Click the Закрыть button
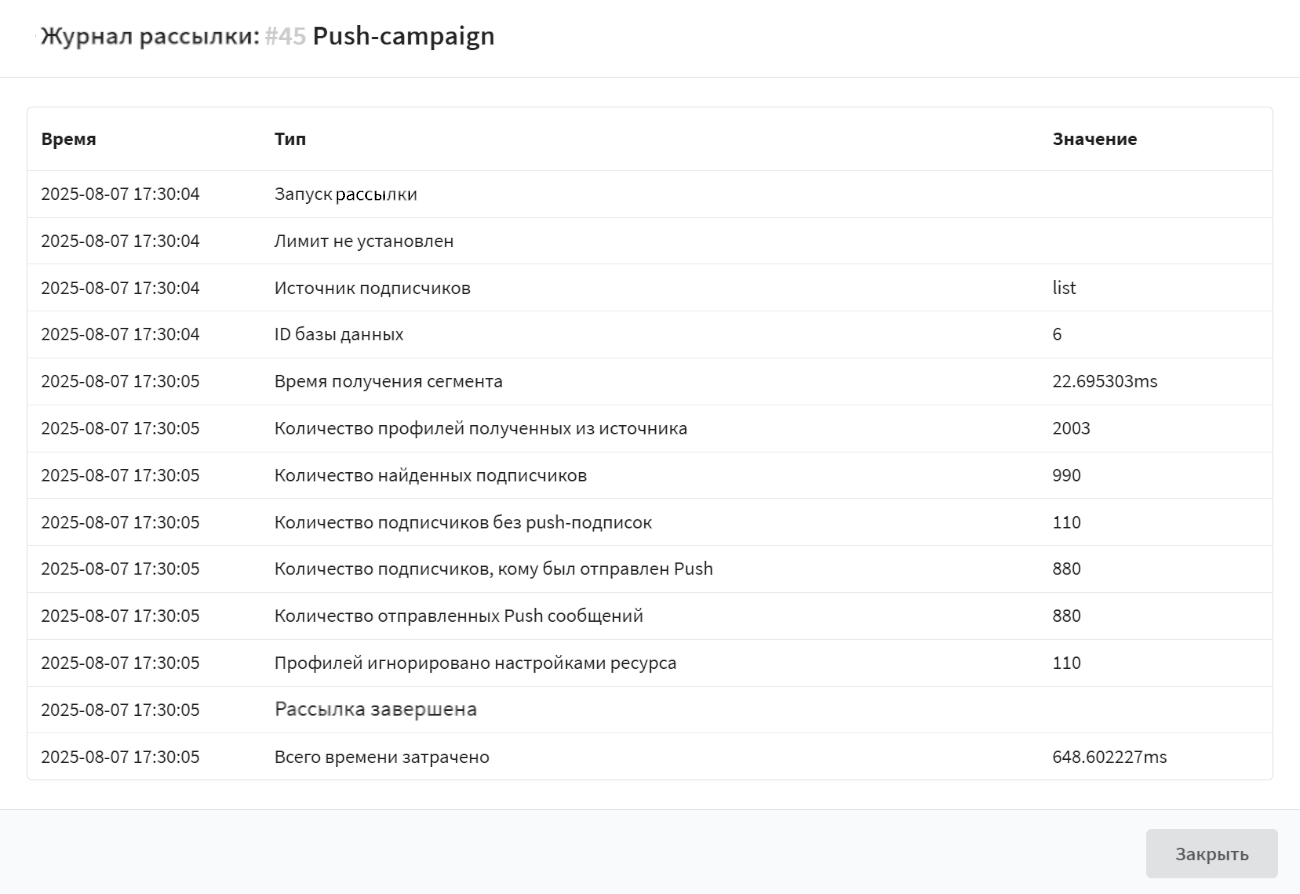1300x894 pixels. 1211,854
